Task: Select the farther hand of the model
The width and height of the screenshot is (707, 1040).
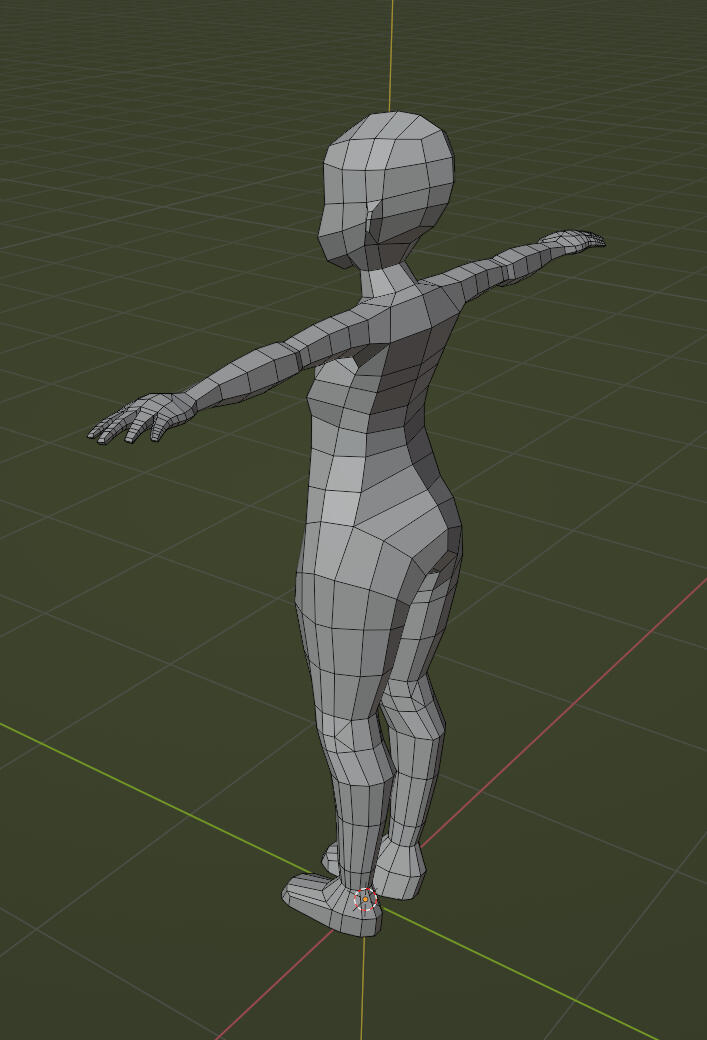Action: tap(571, 240)
